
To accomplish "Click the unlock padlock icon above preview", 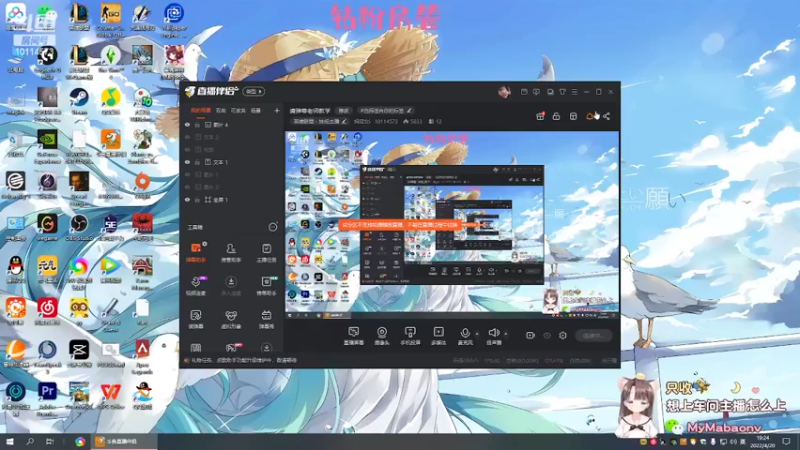I will tap(556, 116).
